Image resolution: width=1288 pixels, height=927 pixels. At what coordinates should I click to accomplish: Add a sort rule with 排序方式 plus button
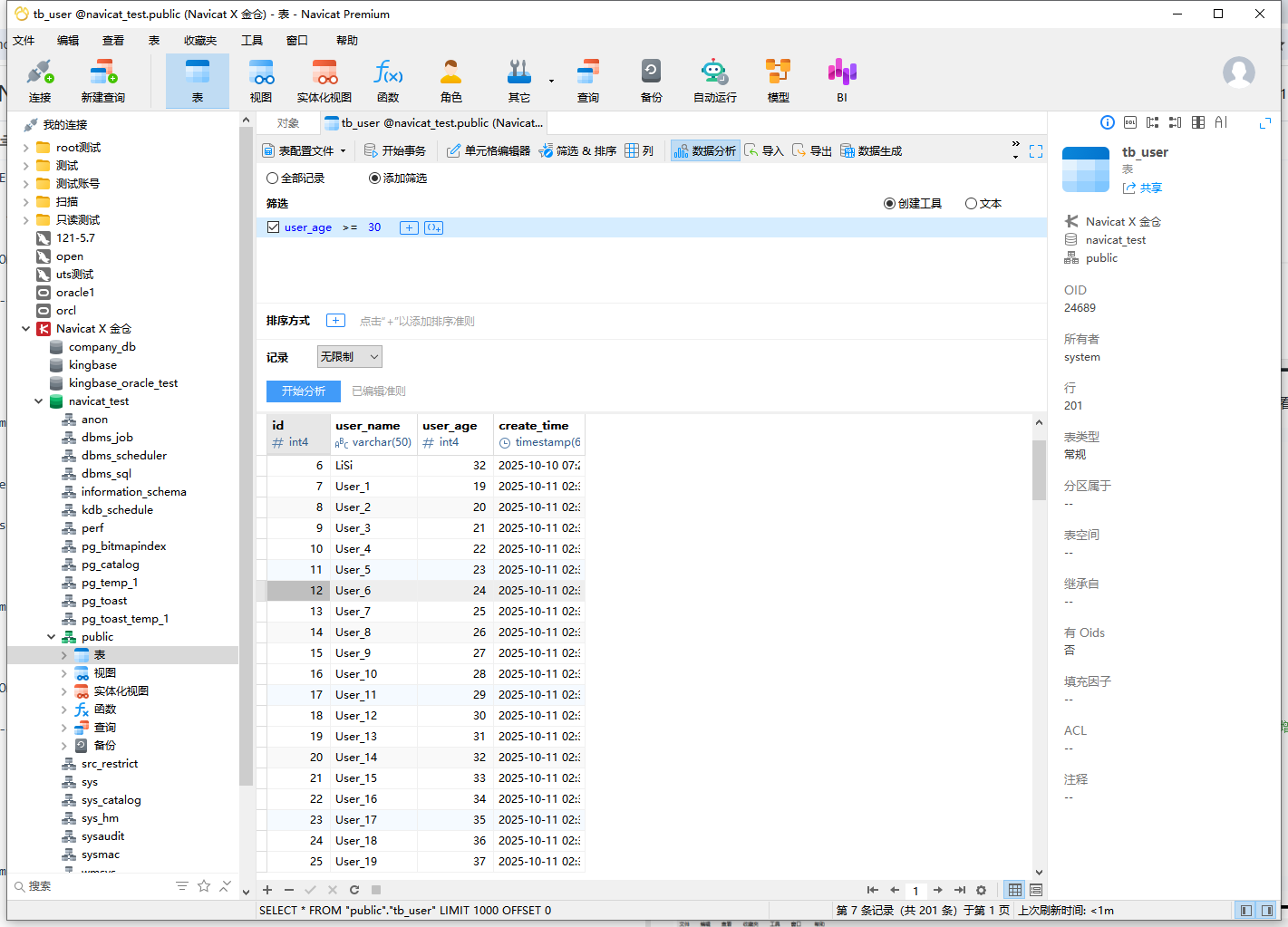pos(335,321)
